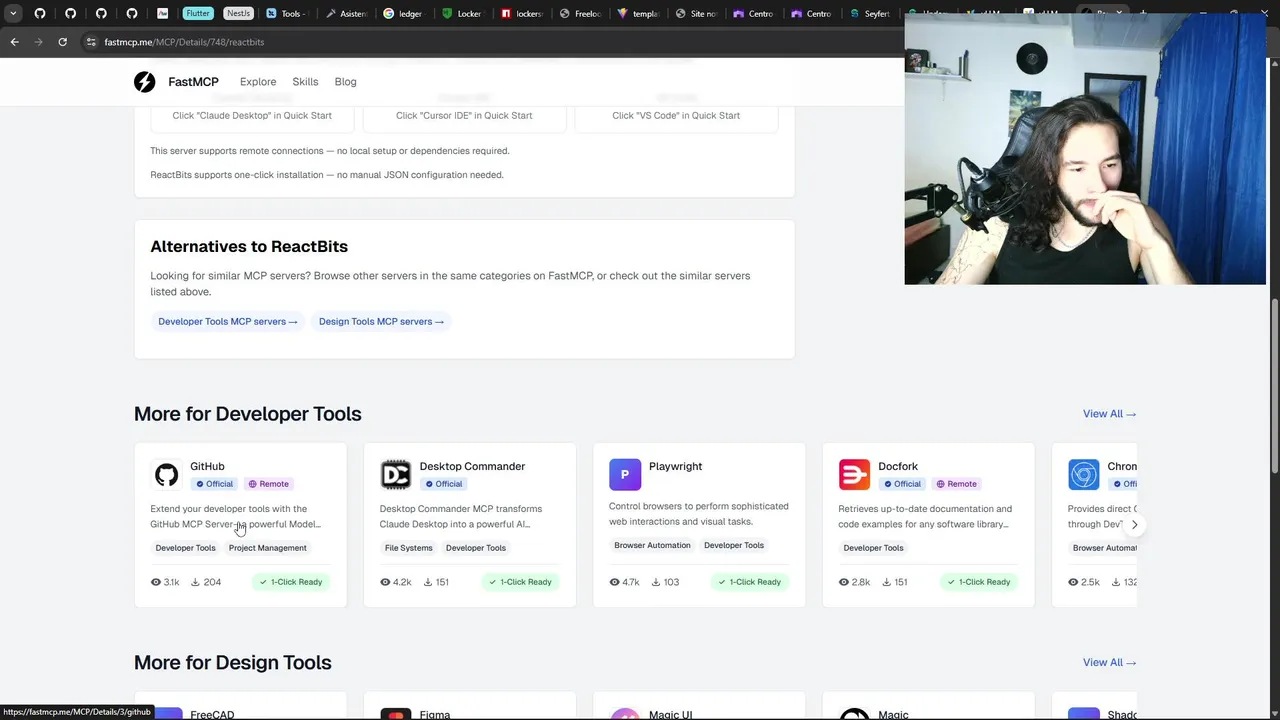Click the Figma card logo icon
The image size is (1280, 720).
click(395, 714)
